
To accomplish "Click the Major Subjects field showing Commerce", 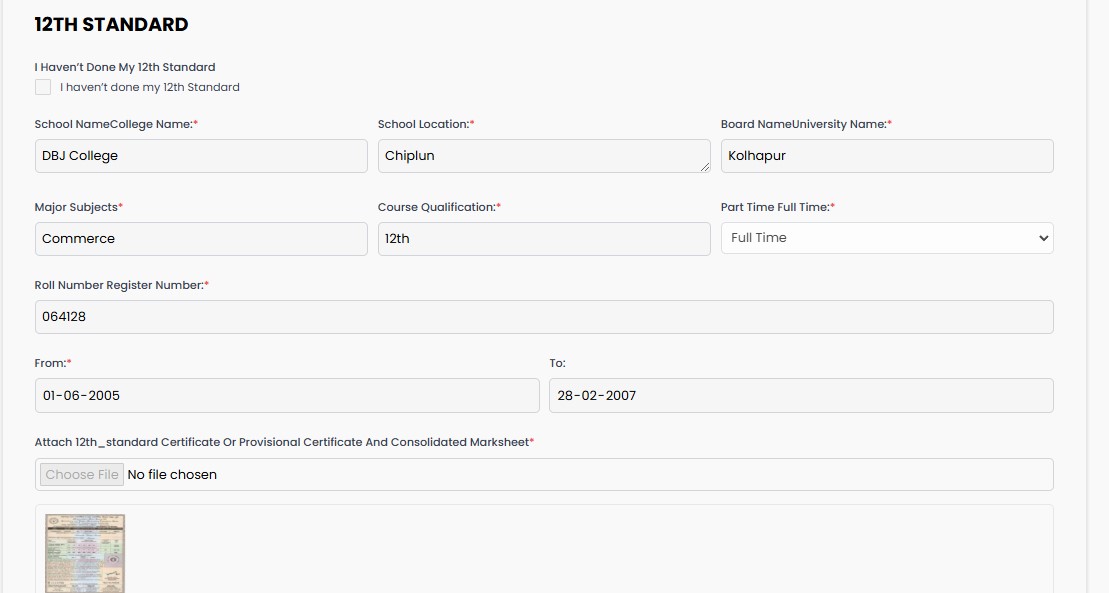I will coord(200,239).
